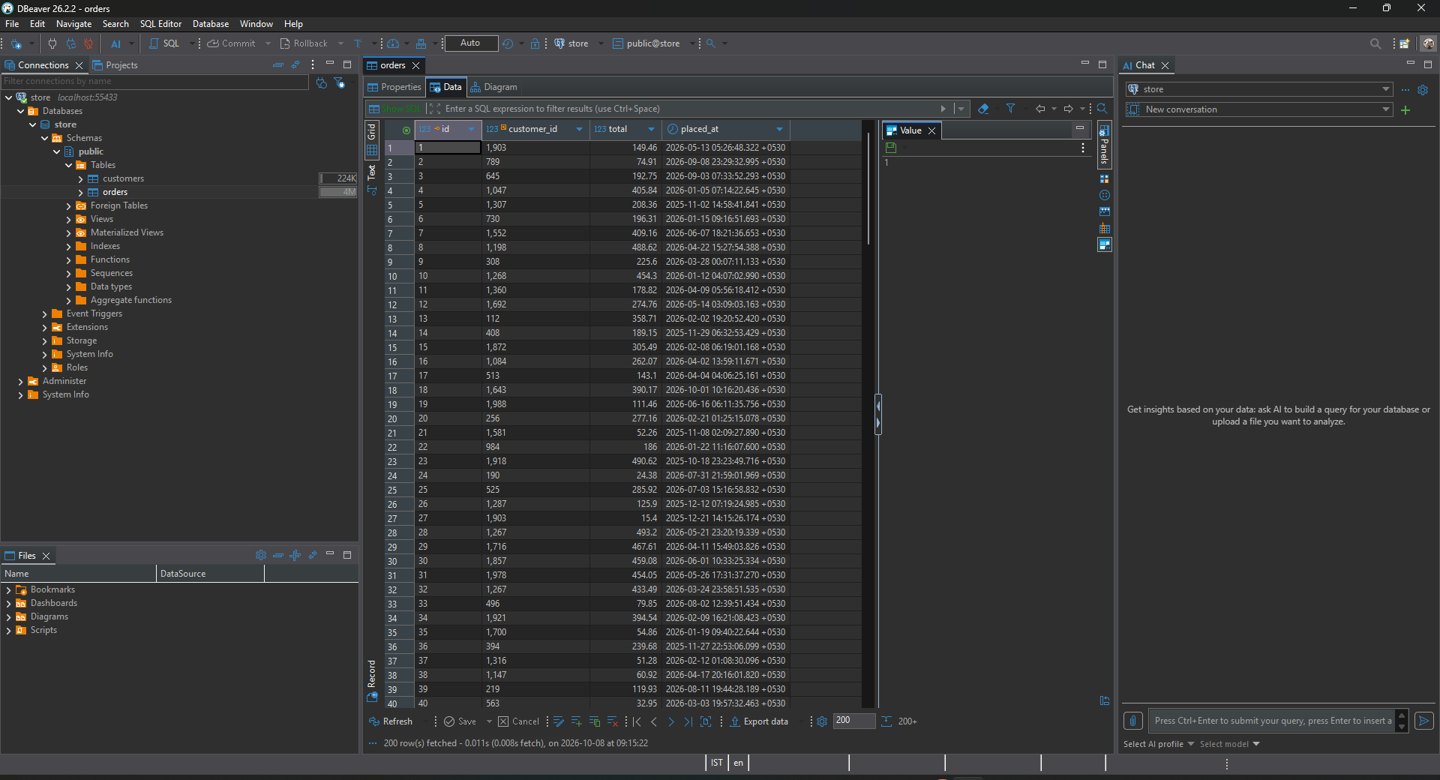Click Export data button
This screenshot has width=1440, height=780.
(759, 721)
